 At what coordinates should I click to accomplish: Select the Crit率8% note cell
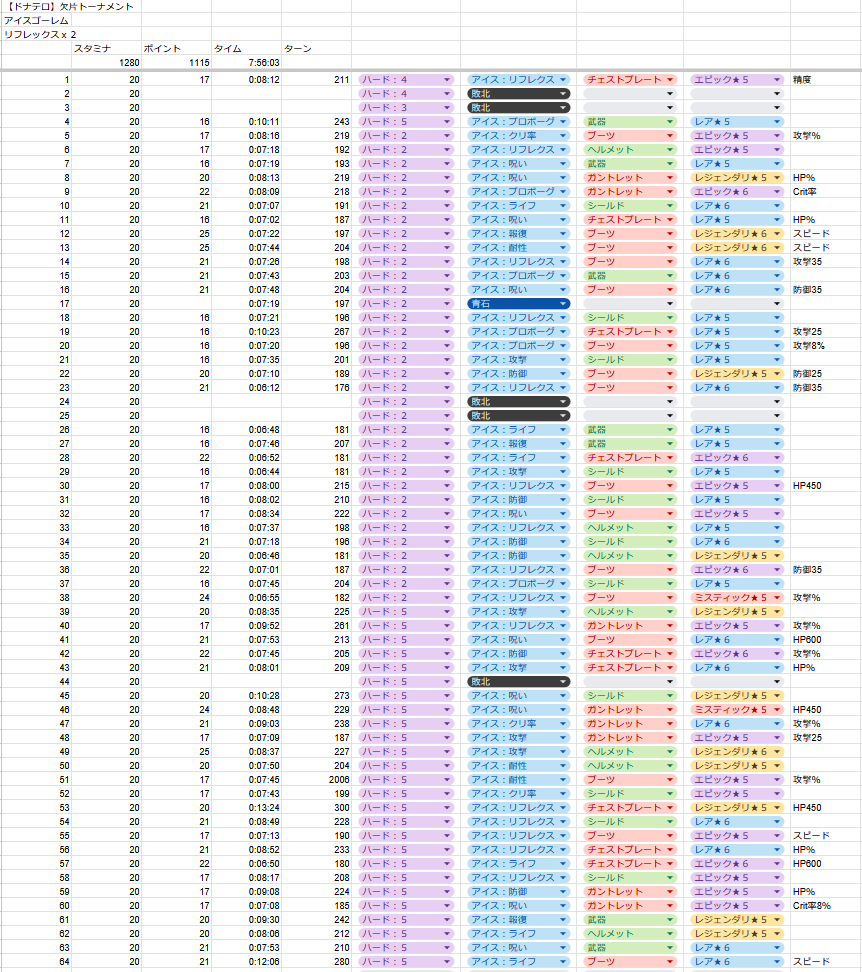point(820,905)
